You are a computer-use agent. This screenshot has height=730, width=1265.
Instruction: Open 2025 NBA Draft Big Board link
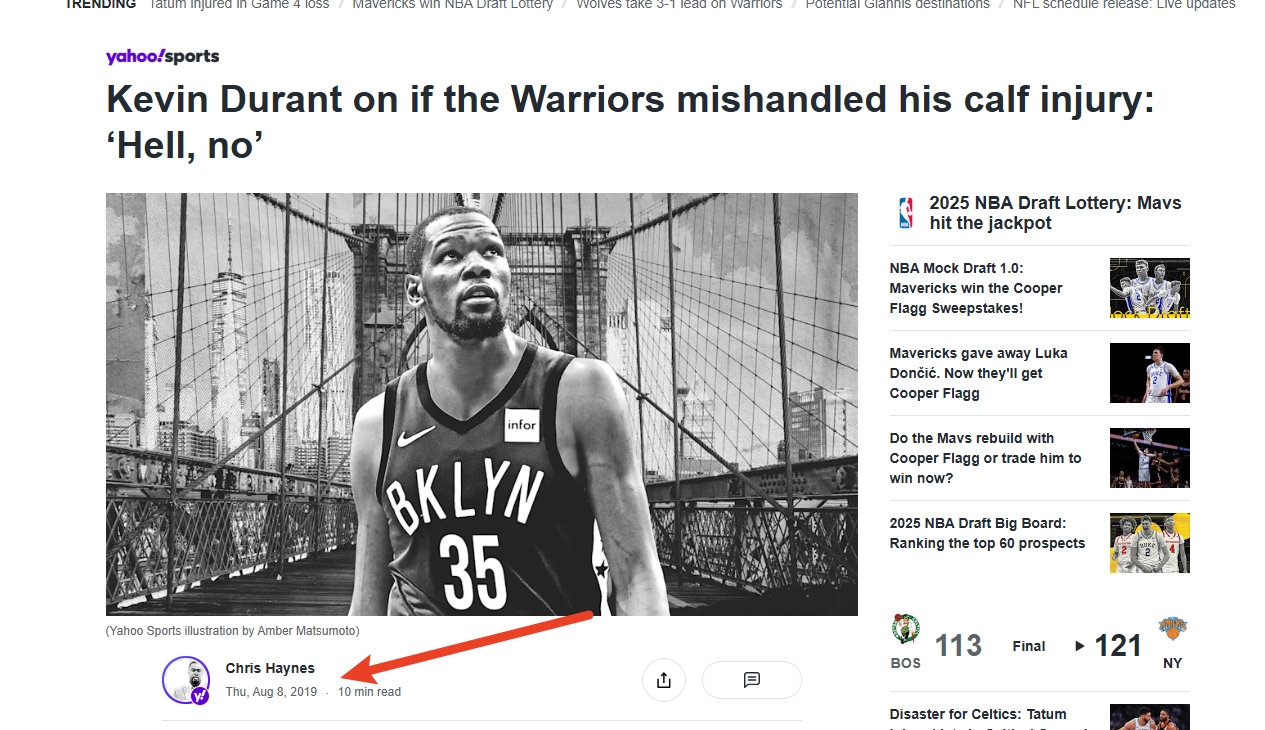click(987, 533)
